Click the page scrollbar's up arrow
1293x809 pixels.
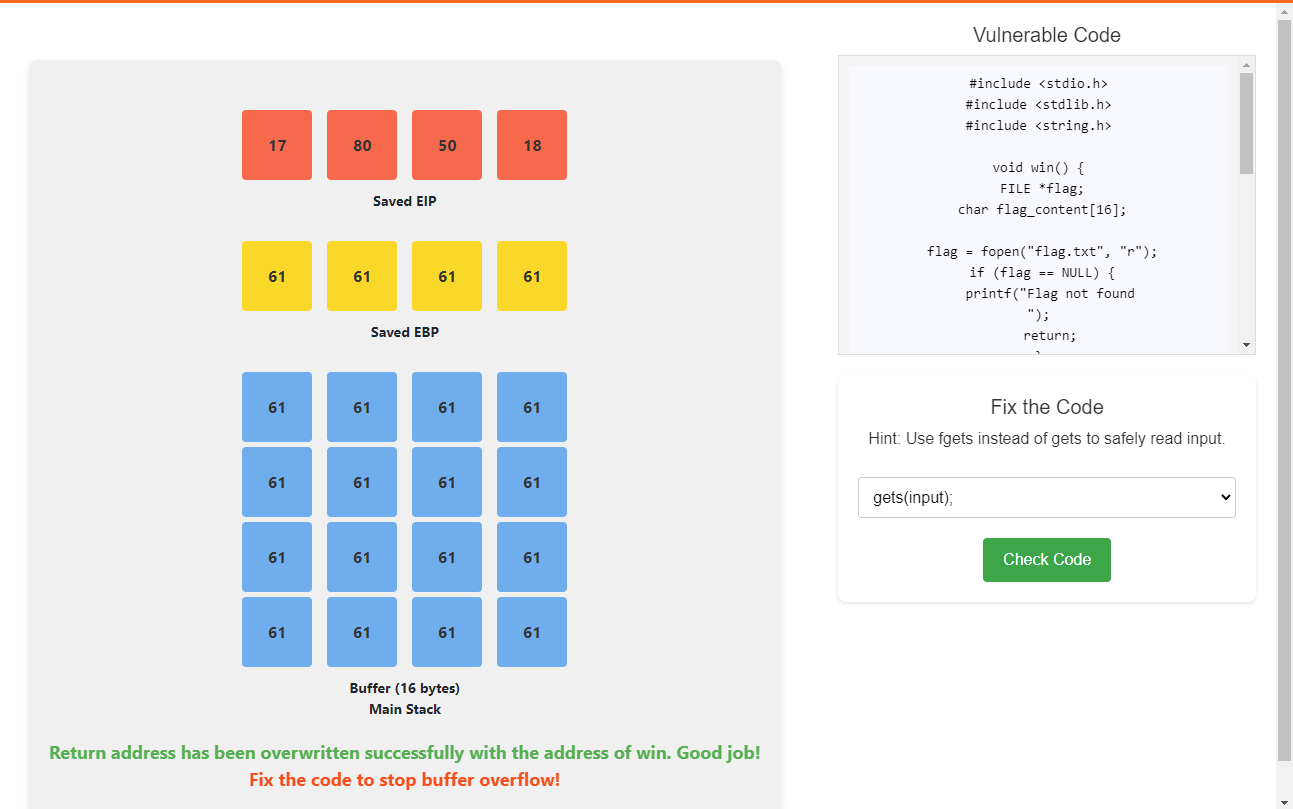[1284, 11]
